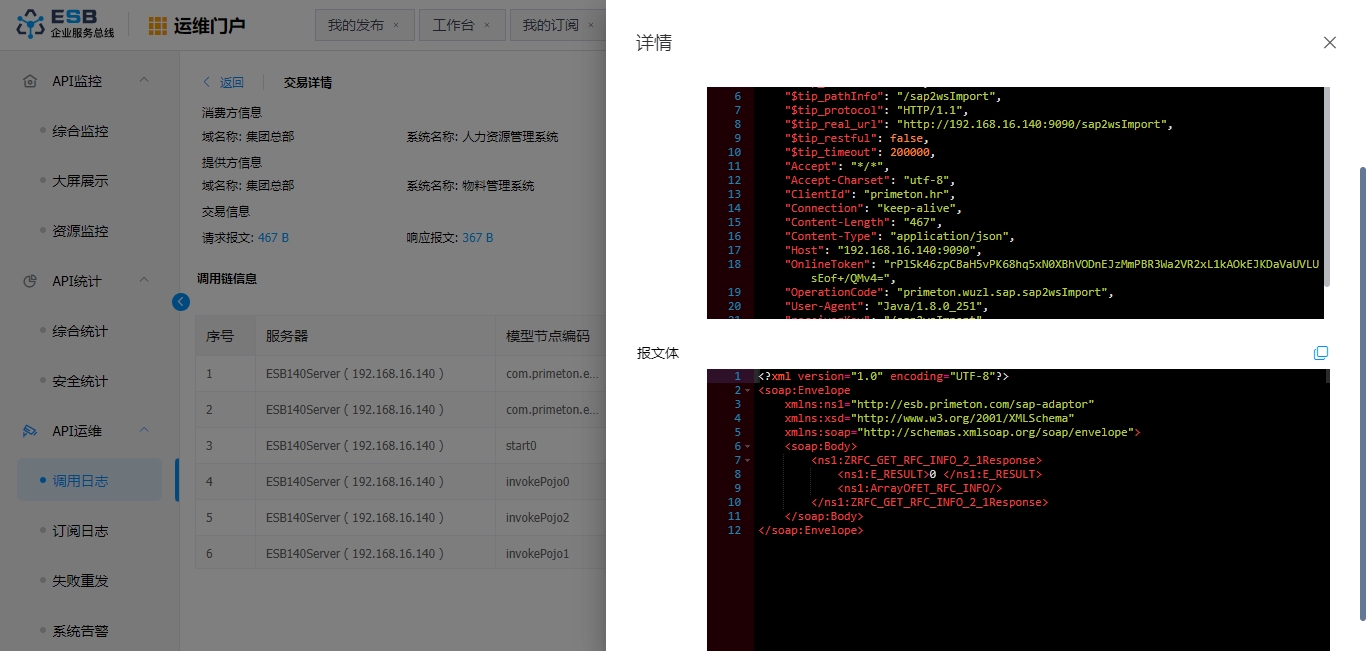This screenshot has height=651, width=1366.
Task: Open the 运维门户 grid icon
Action: pos(158,26)
